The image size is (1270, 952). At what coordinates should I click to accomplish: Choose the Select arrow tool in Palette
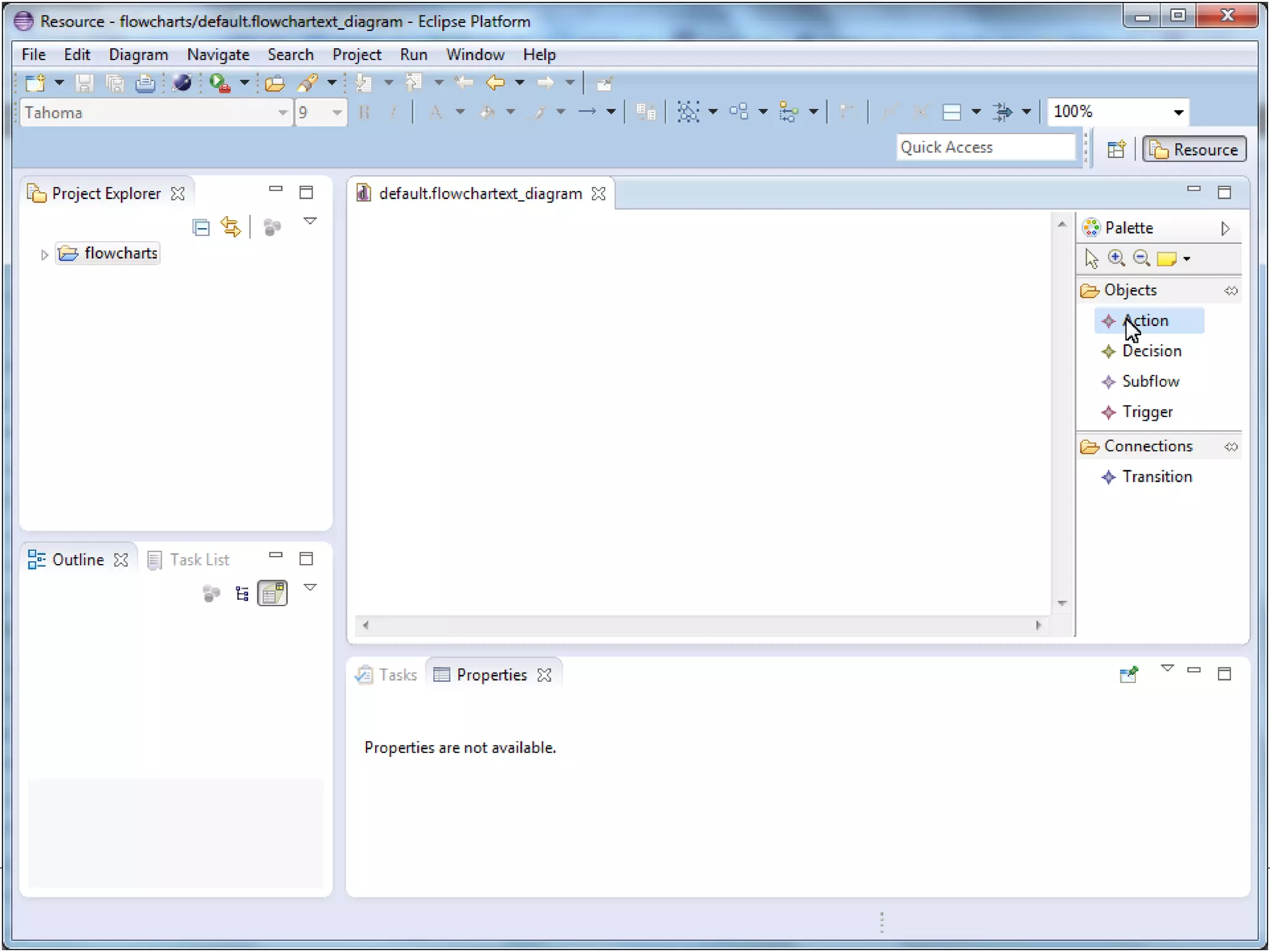(x=1091, y=258)
